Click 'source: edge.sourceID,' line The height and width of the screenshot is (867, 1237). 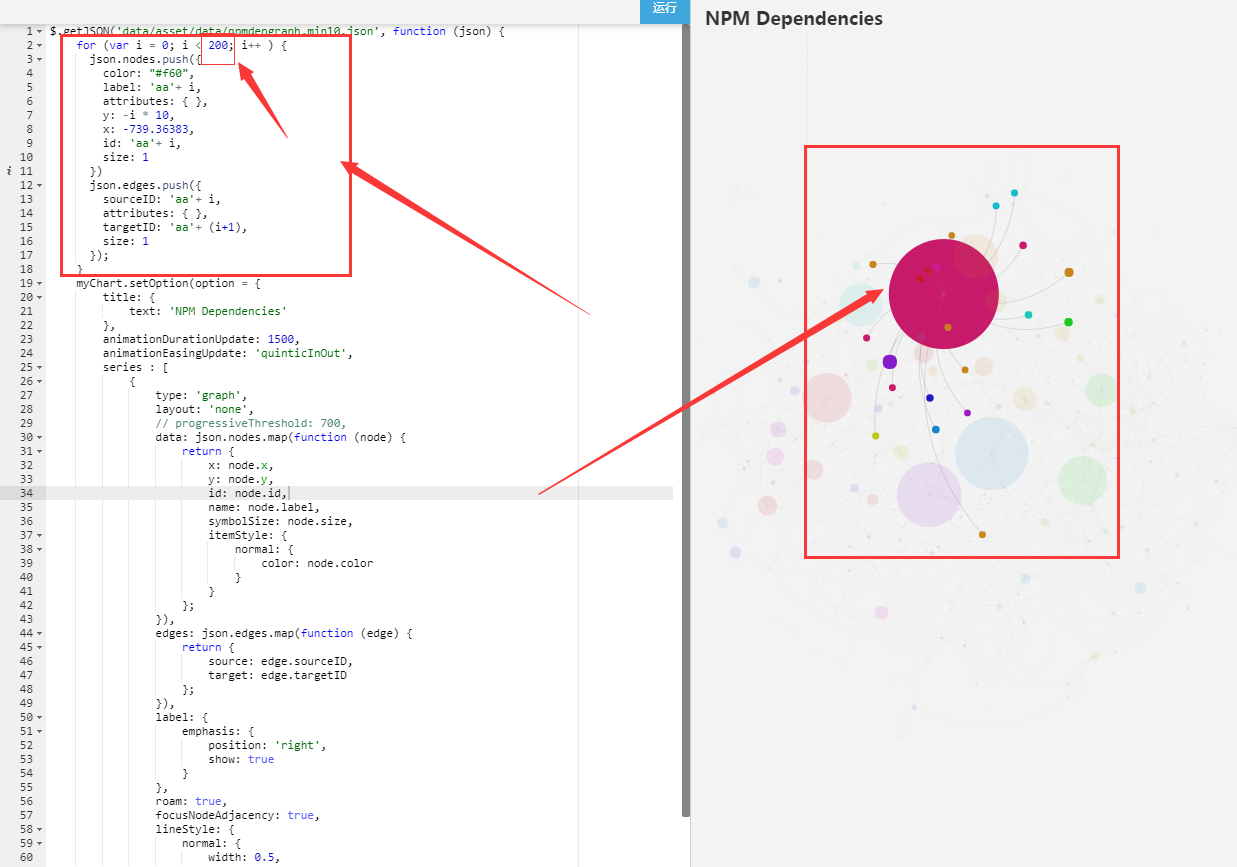(x=281, y=661)
